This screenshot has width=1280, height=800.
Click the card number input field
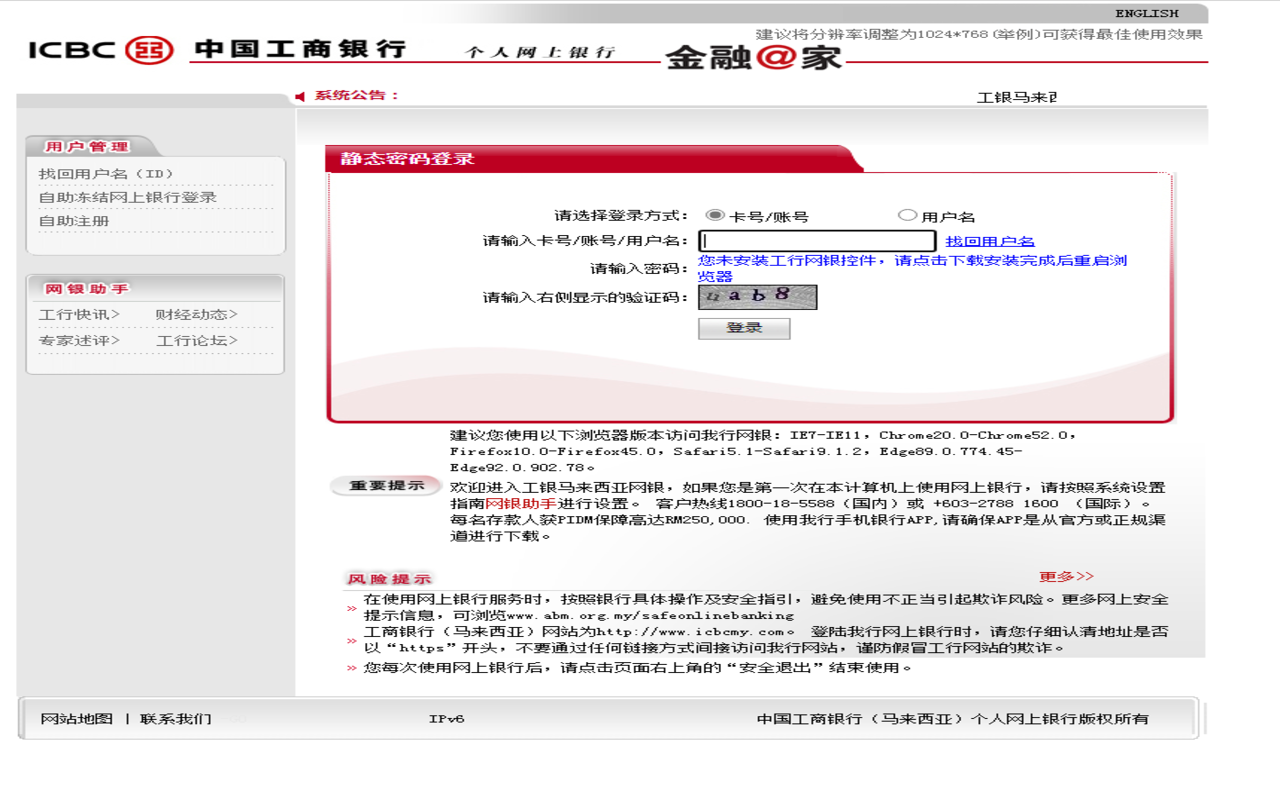click(815, 240)
